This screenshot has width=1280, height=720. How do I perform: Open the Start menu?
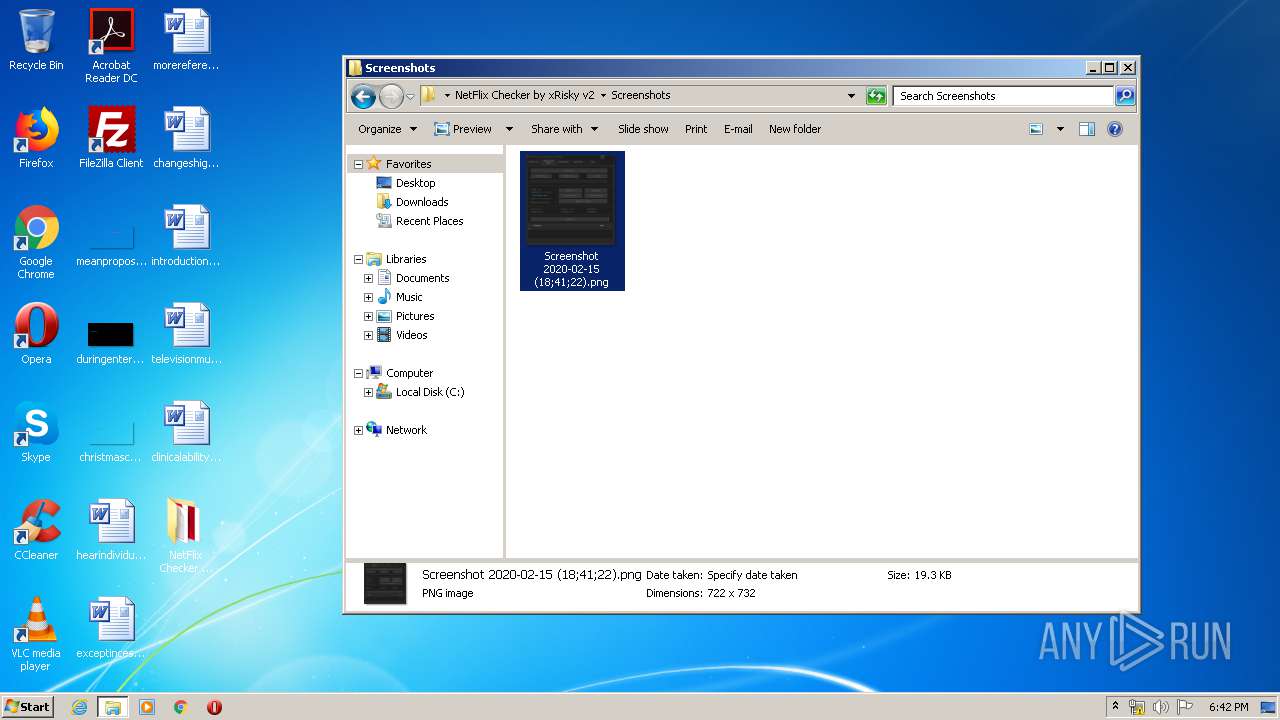point(27,707)
